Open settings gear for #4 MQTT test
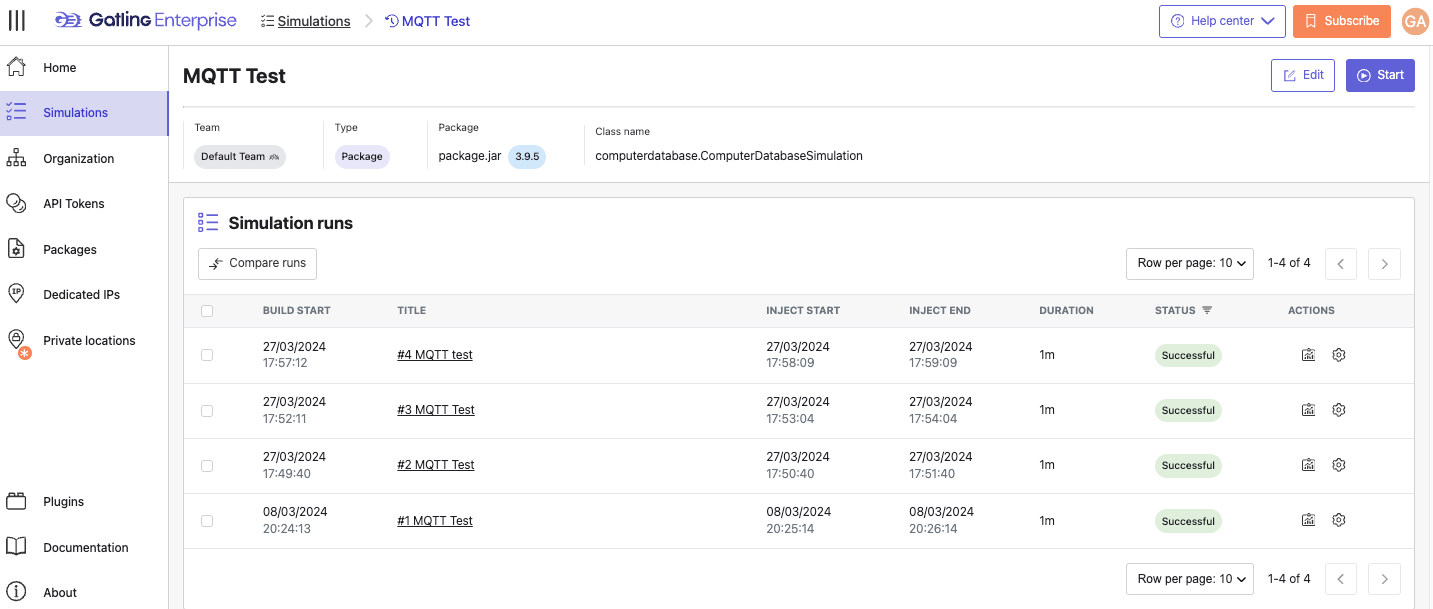The height and width of the screenshot is (609, 1433). 1339,355
